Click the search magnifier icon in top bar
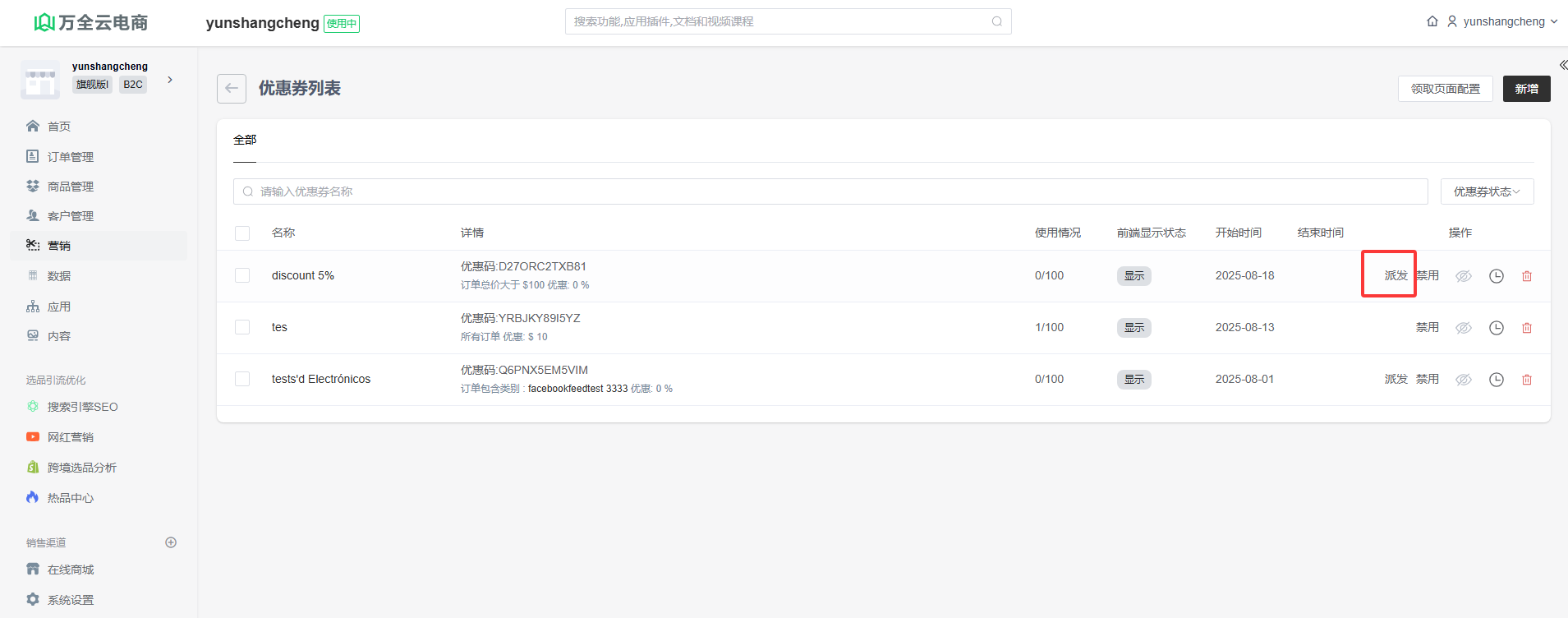The width and height of the screenshot is (1568, 618). [x=996, y=21]
